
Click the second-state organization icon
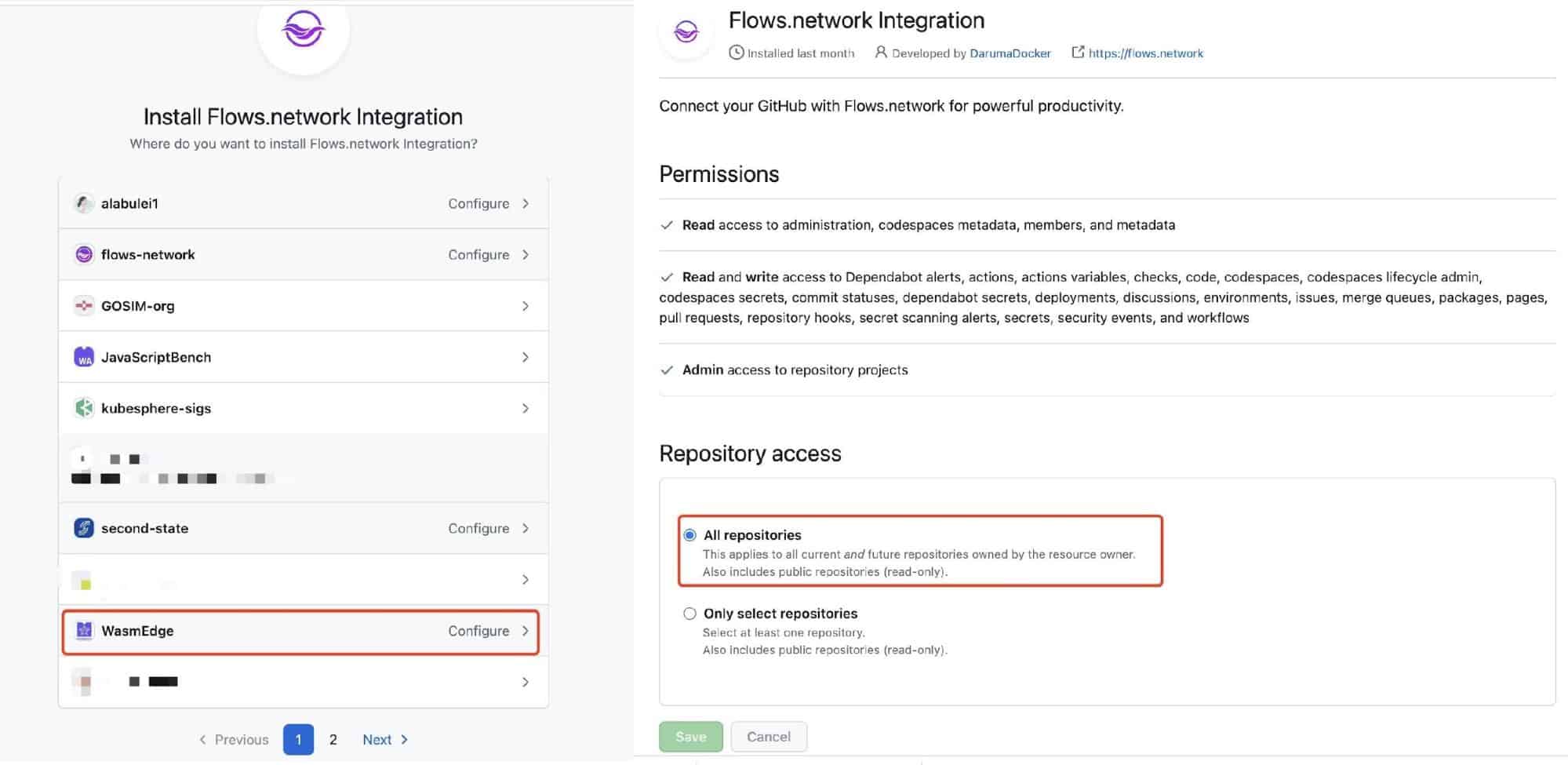84,528
